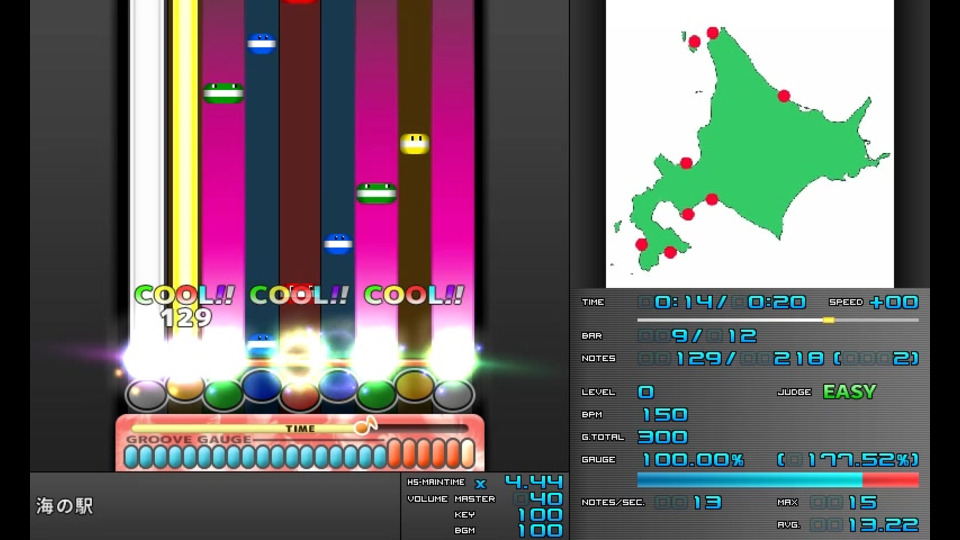Viewport: 960px width, 540px height.
Task: Click the rightmost COOL!! judgment text
Action: 414,295
